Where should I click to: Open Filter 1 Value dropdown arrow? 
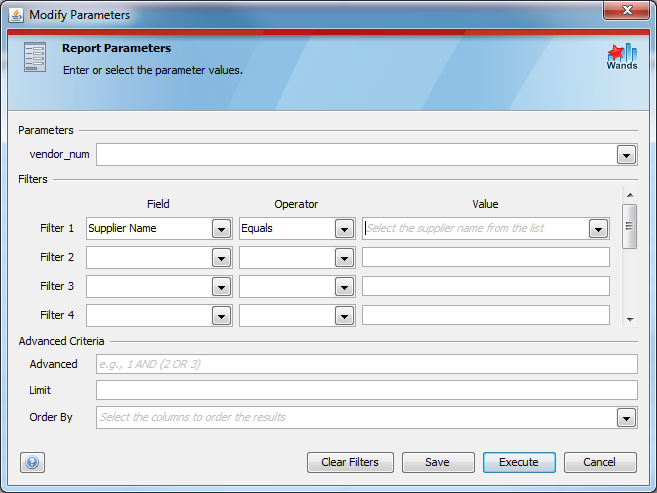tap(598, 229)
